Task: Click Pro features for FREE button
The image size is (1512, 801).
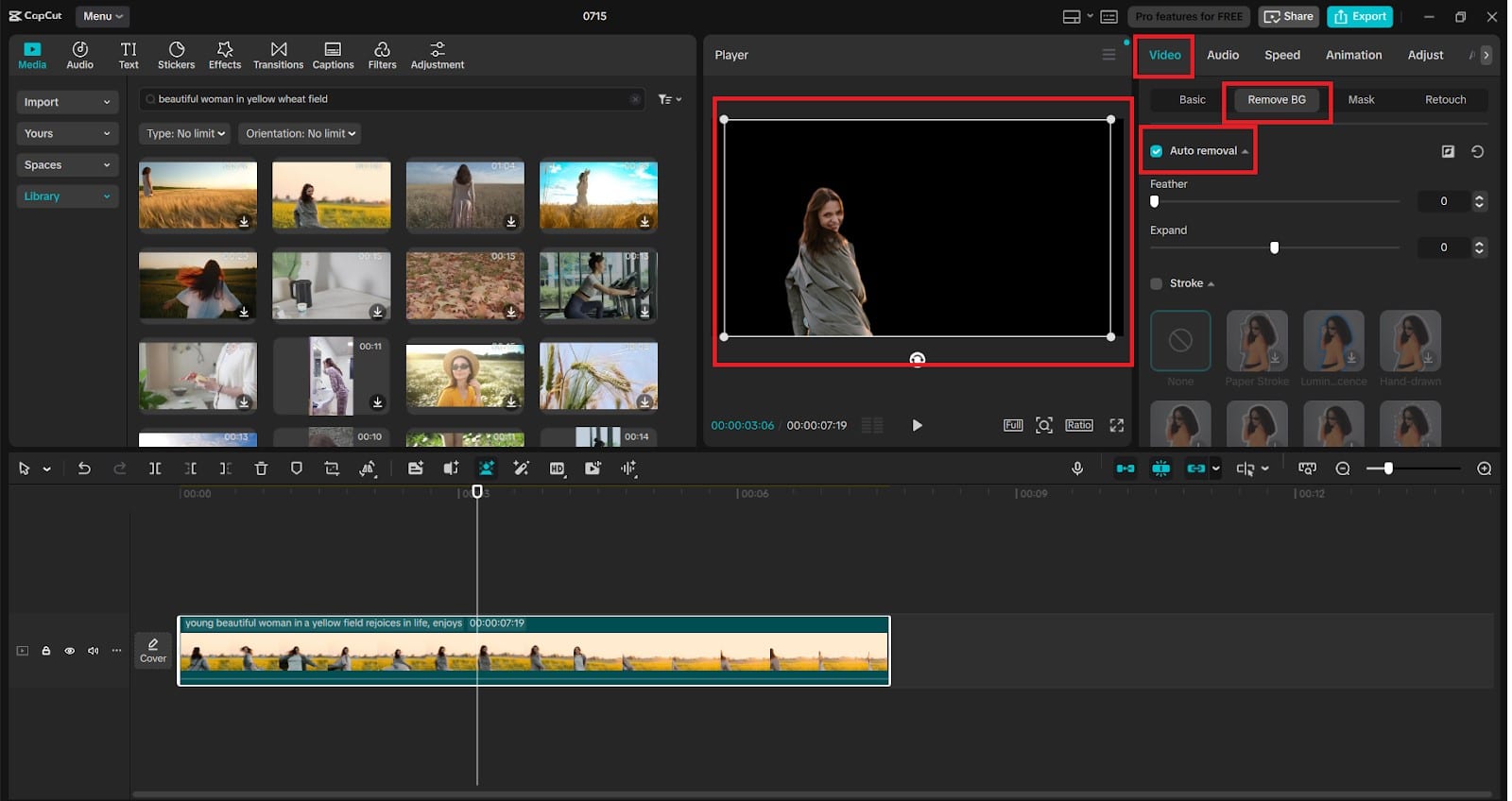Action: (x=1189, y=16)
